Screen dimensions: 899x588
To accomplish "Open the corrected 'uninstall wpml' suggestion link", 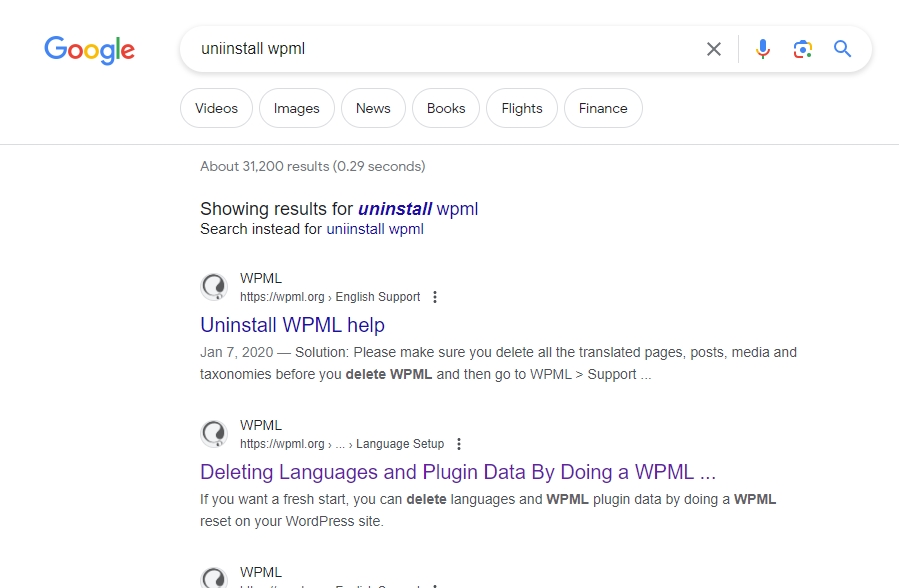I will click(418, 209).
